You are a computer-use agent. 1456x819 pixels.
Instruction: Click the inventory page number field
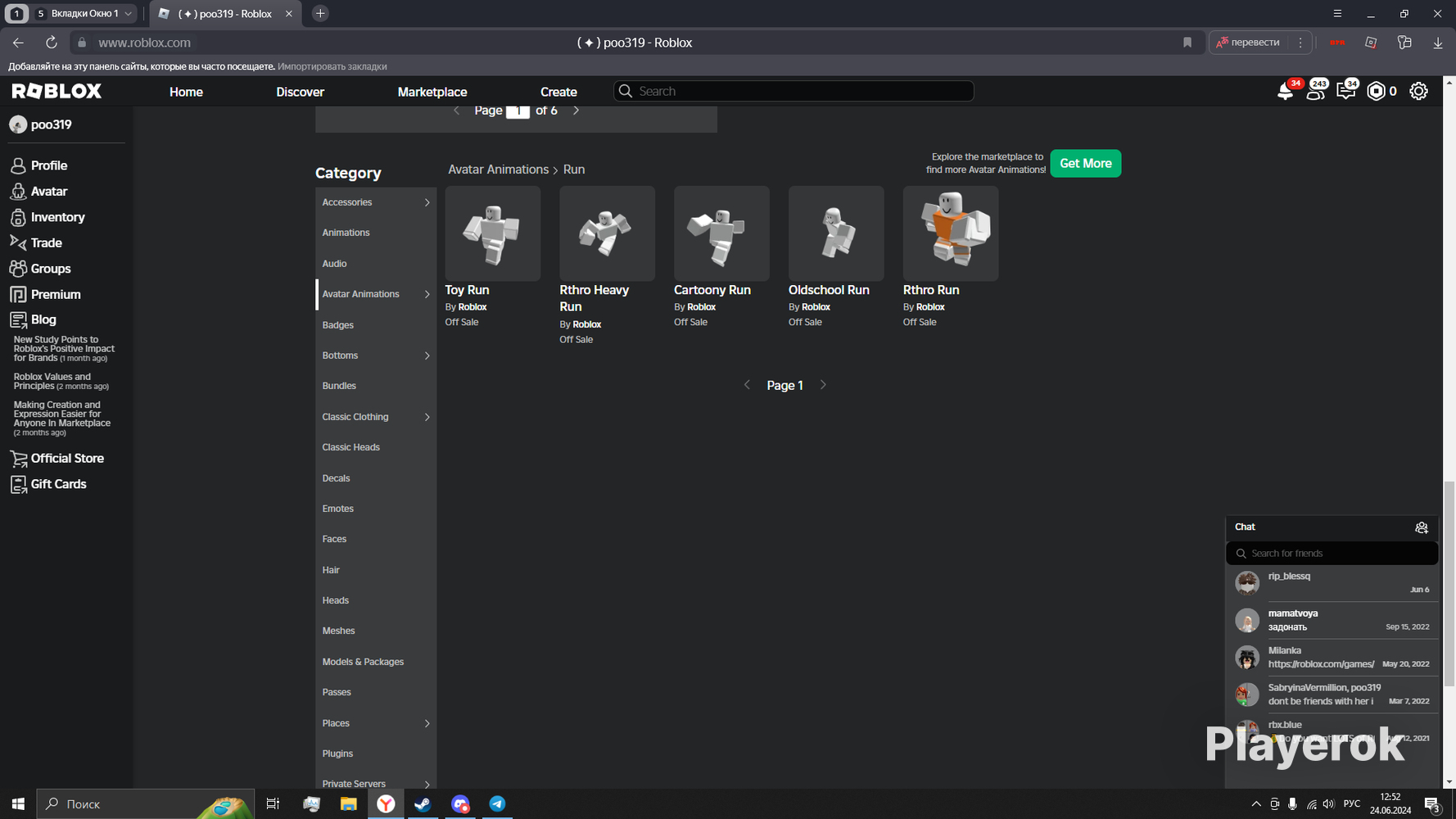click(x=518, y=111)
